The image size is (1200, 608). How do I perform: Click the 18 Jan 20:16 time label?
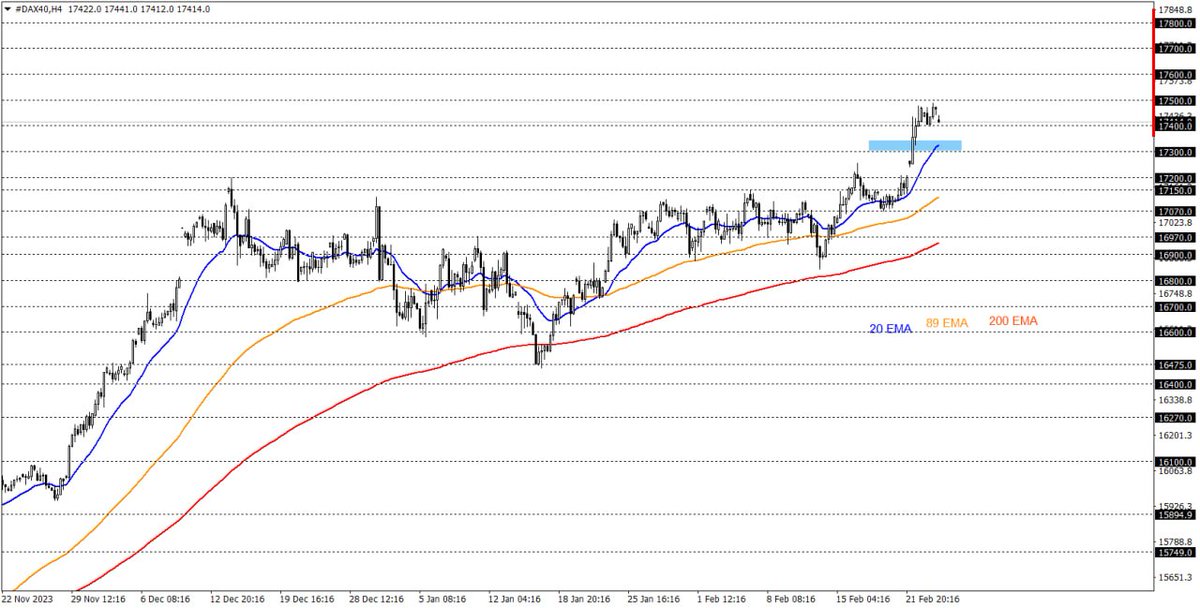point(585,599)
